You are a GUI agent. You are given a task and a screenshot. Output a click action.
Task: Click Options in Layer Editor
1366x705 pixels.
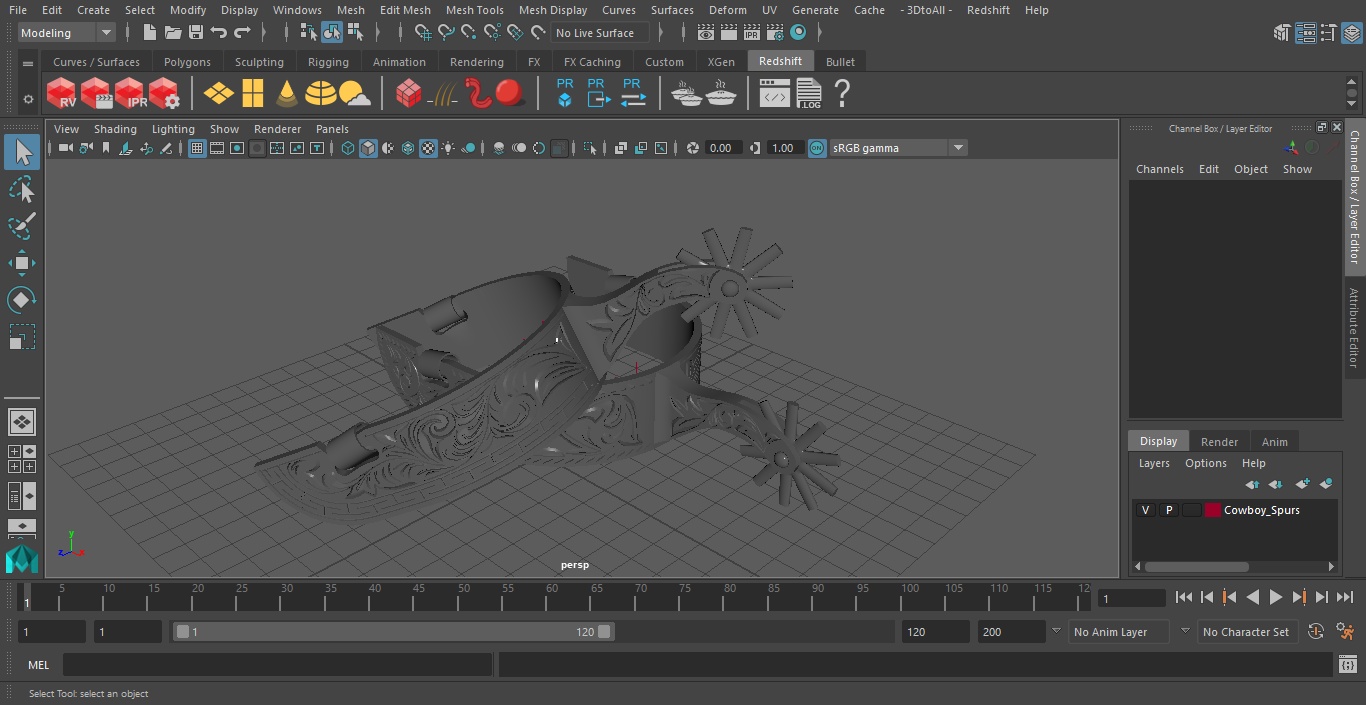pos(1205,463)
